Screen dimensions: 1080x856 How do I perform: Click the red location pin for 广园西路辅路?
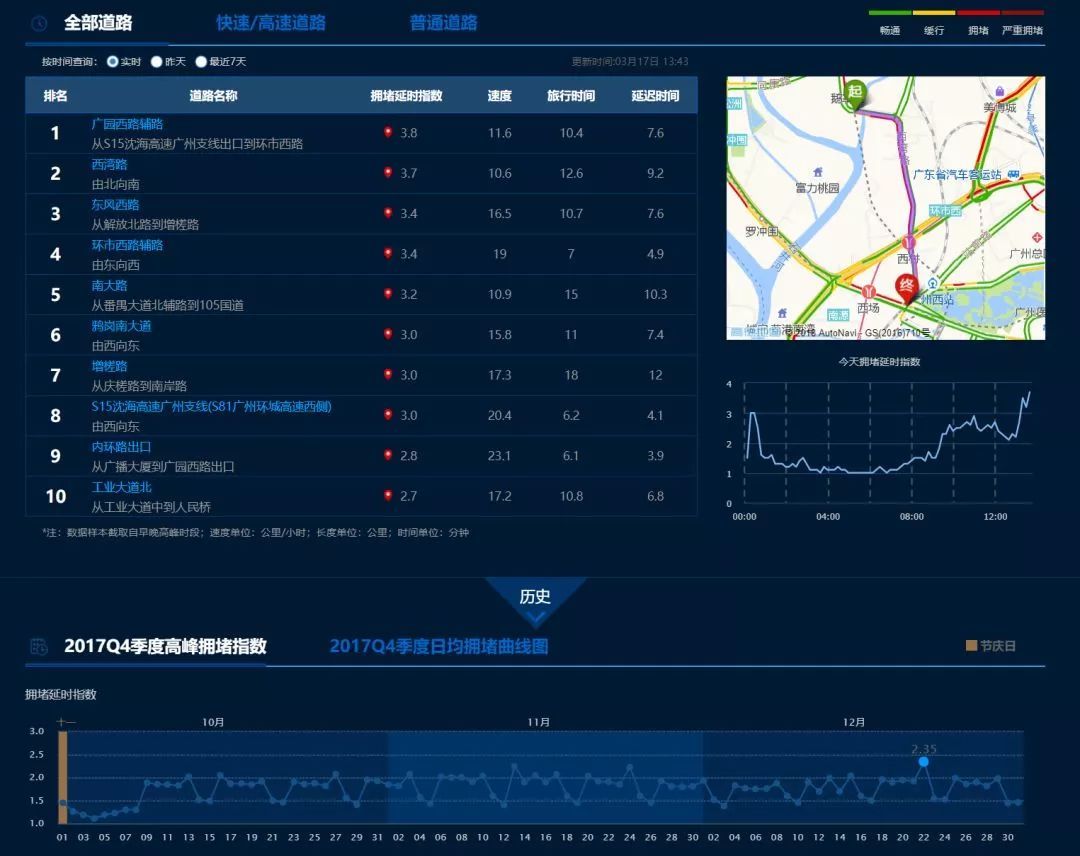[388, 133]
